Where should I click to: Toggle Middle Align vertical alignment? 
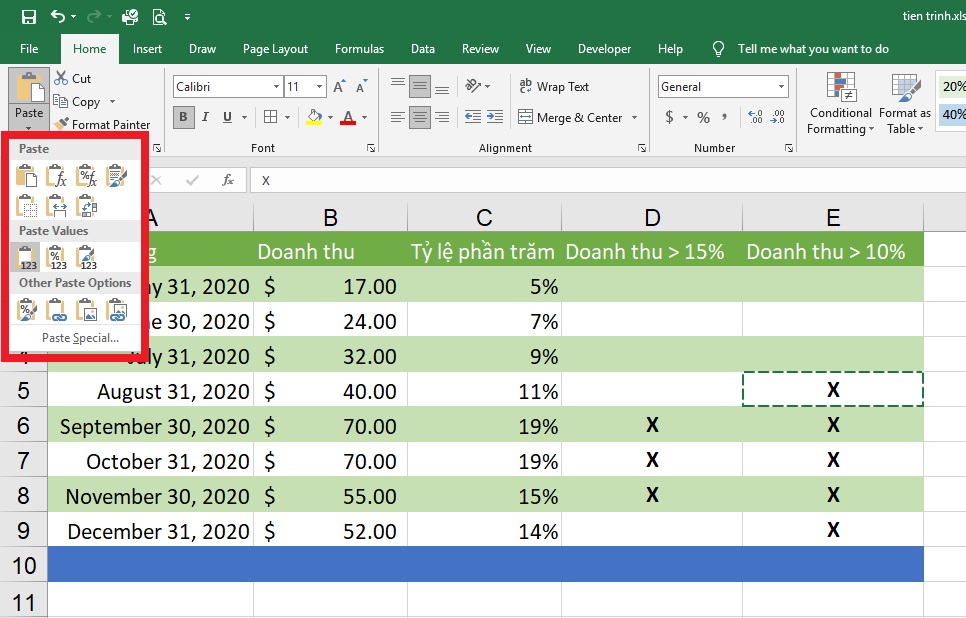[x=420, y=86]
